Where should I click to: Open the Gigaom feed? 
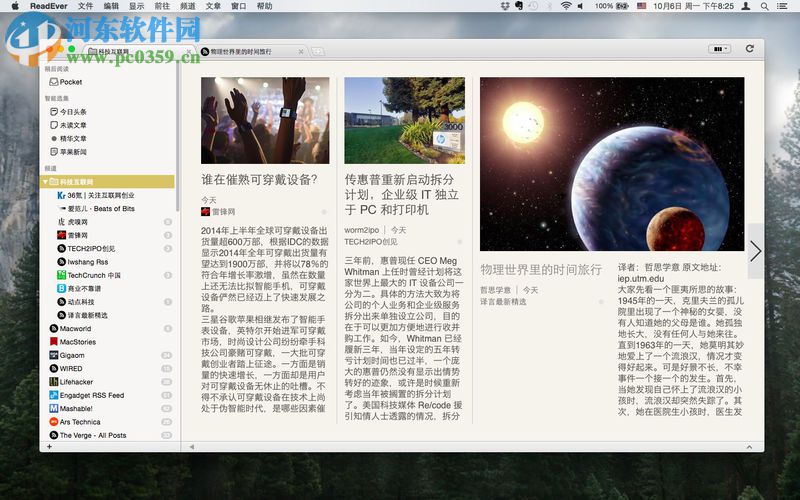(x=67, y=355)
